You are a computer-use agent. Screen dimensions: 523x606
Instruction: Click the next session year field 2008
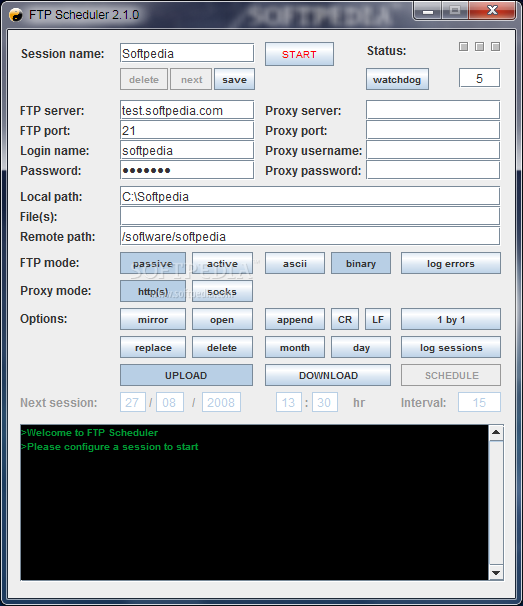[x=221, y=402]
